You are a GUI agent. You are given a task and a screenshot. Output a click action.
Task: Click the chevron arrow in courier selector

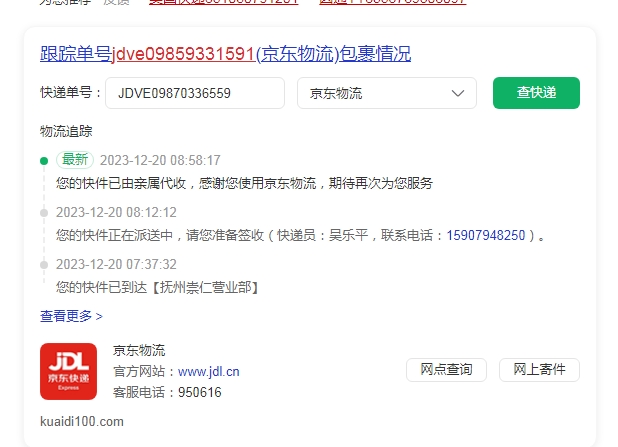[458, 93]
